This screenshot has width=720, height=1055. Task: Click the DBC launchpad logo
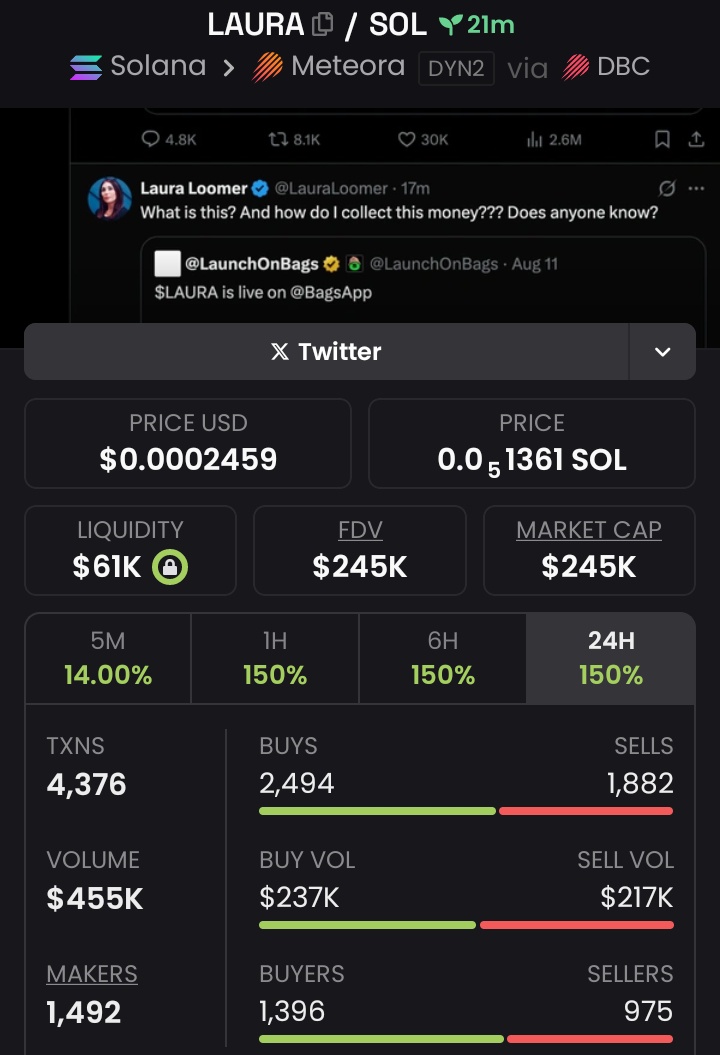[575, 67]
